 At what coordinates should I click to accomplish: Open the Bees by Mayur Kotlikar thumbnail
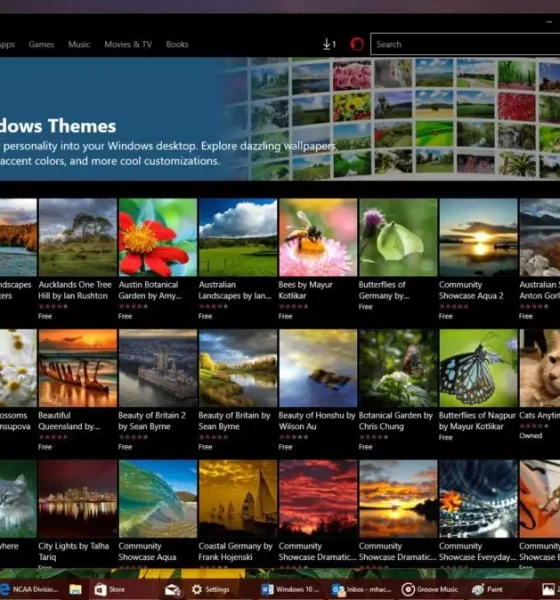pyautogui.click(x=318, y=237)
